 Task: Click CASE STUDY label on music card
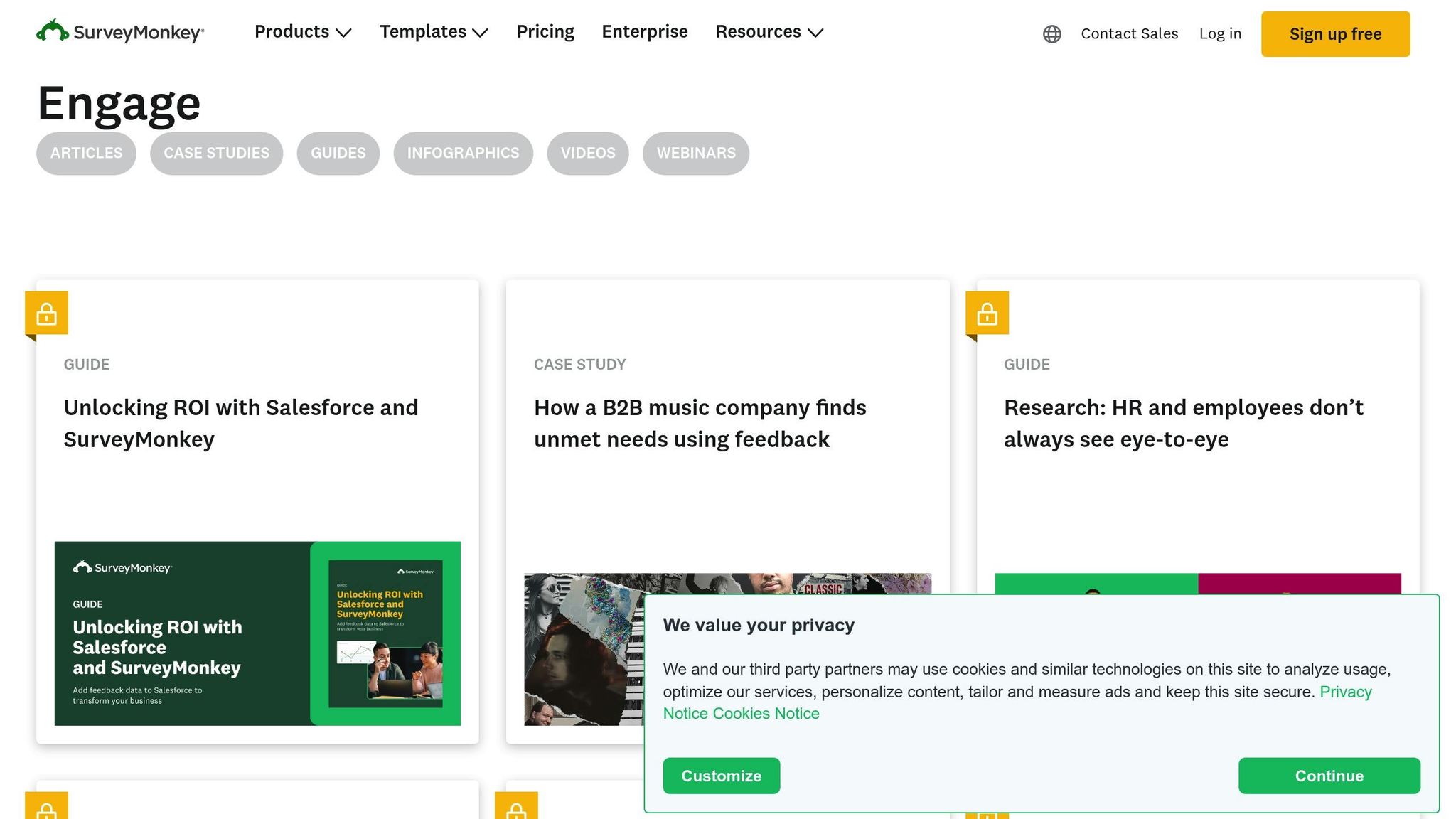pos(579,365)
